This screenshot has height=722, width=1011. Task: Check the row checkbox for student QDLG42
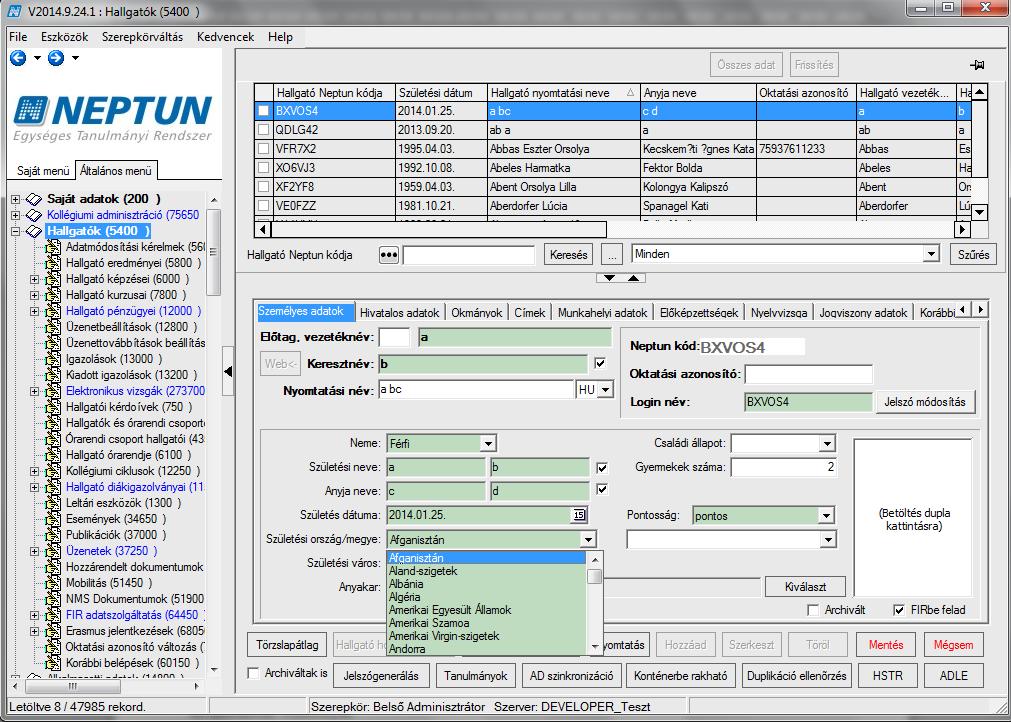[x=264, y=130]
